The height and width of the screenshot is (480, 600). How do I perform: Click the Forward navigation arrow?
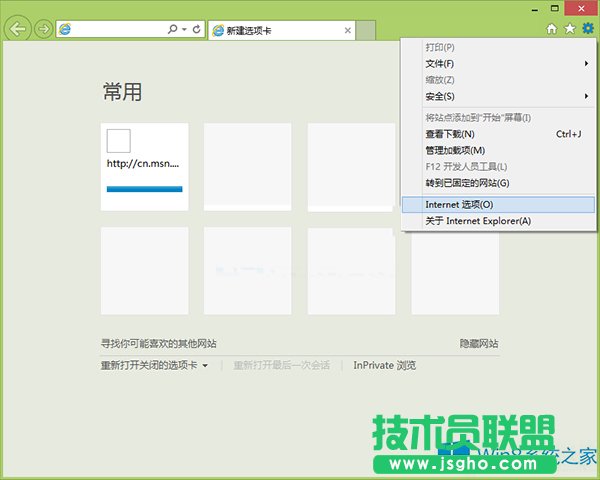tap(43, 29)
